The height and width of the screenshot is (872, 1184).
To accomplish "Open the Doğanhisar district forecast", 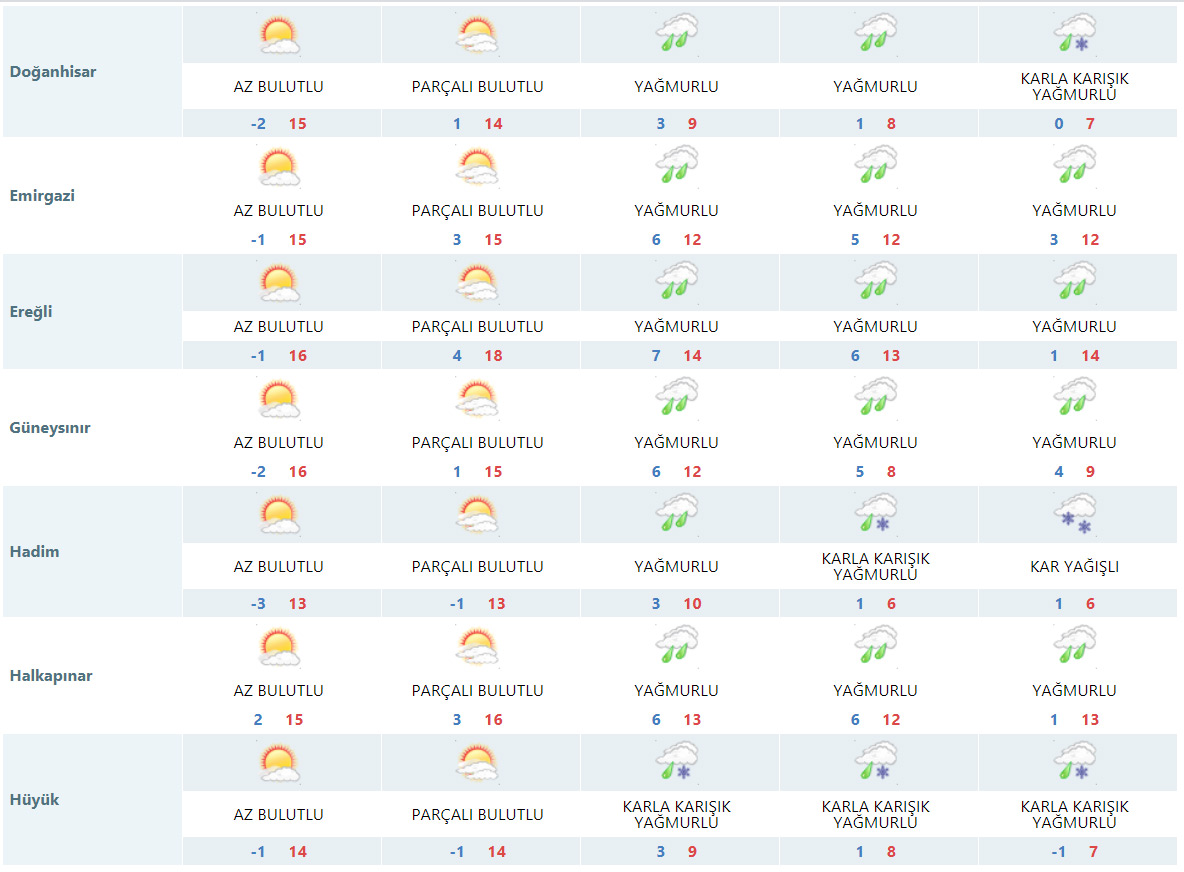I will [x=53, y=72].
